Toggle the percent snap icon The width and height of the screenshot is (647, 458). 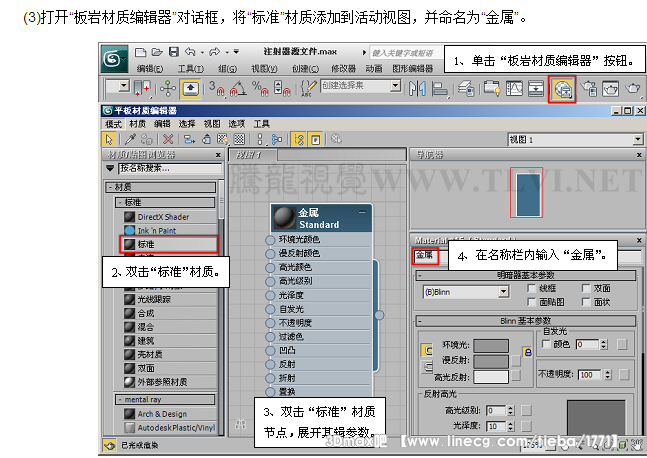click(260, 88)
